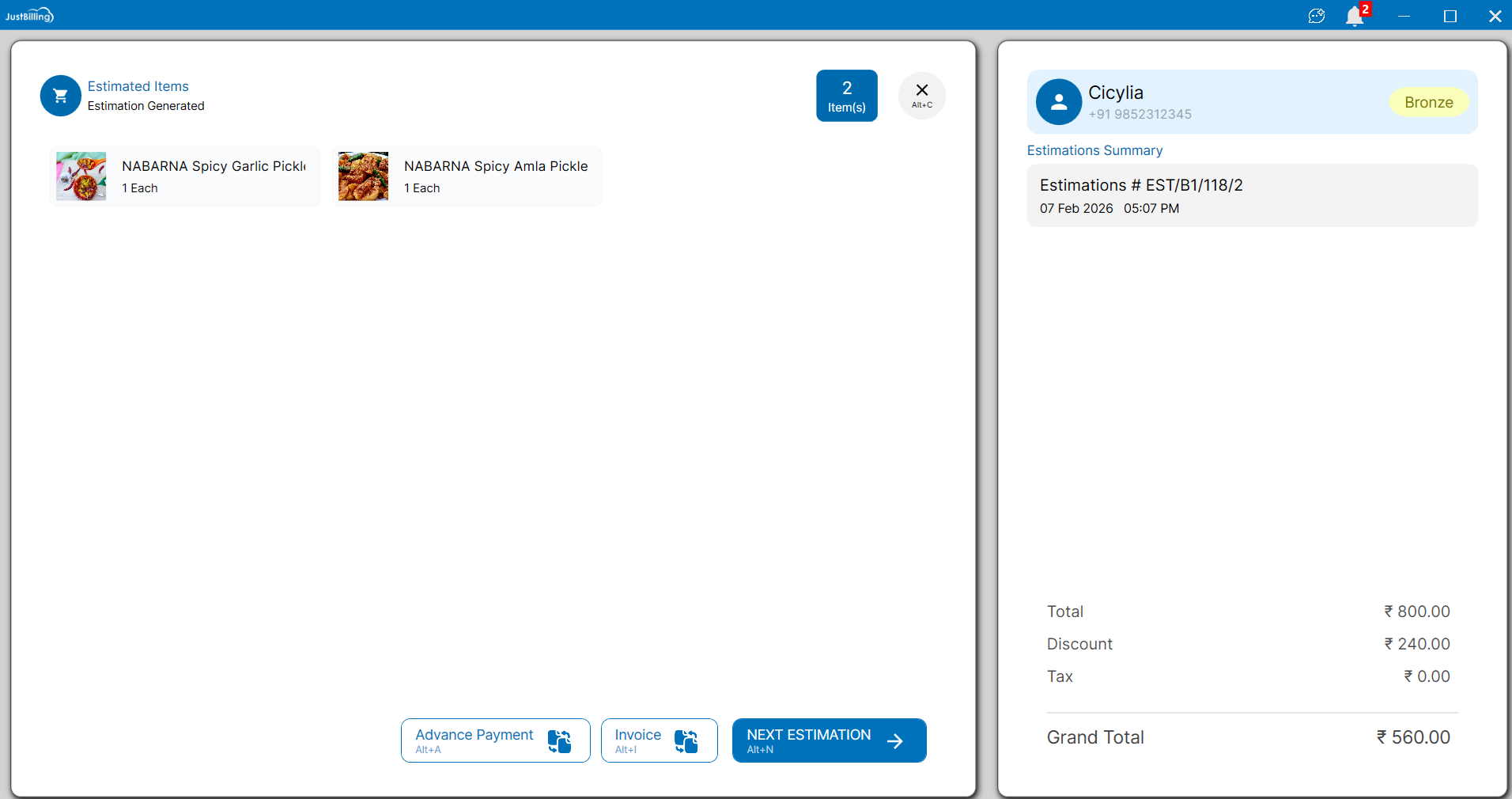The width and height of the screenshot is (1512, 799).
Task: Click the Estimated Items heading link
Action: point(138,86)
